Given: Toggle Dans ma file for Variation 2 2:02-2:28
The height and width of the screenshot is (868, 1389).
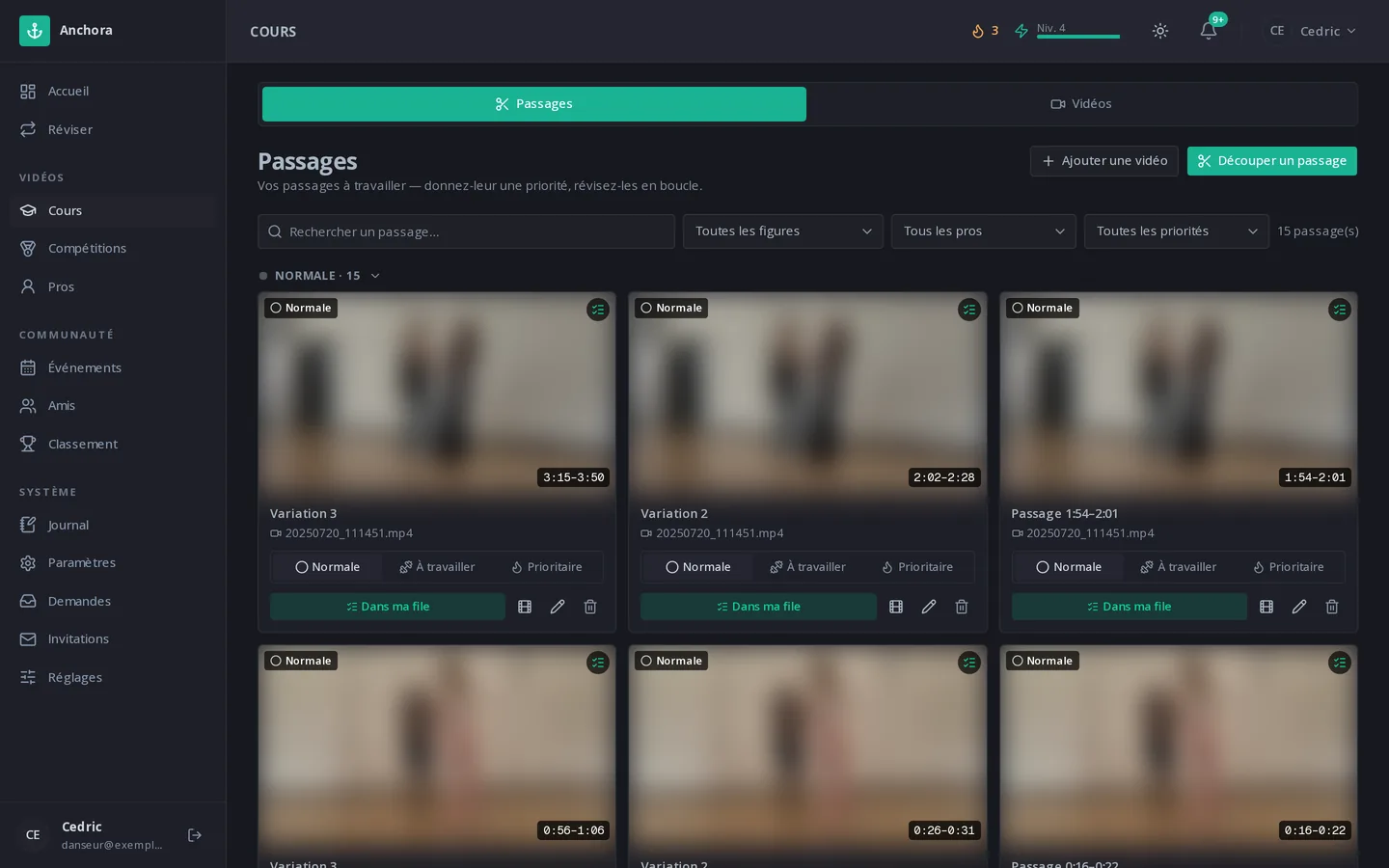Looking at the screenshot, I should tap(758, 607).
